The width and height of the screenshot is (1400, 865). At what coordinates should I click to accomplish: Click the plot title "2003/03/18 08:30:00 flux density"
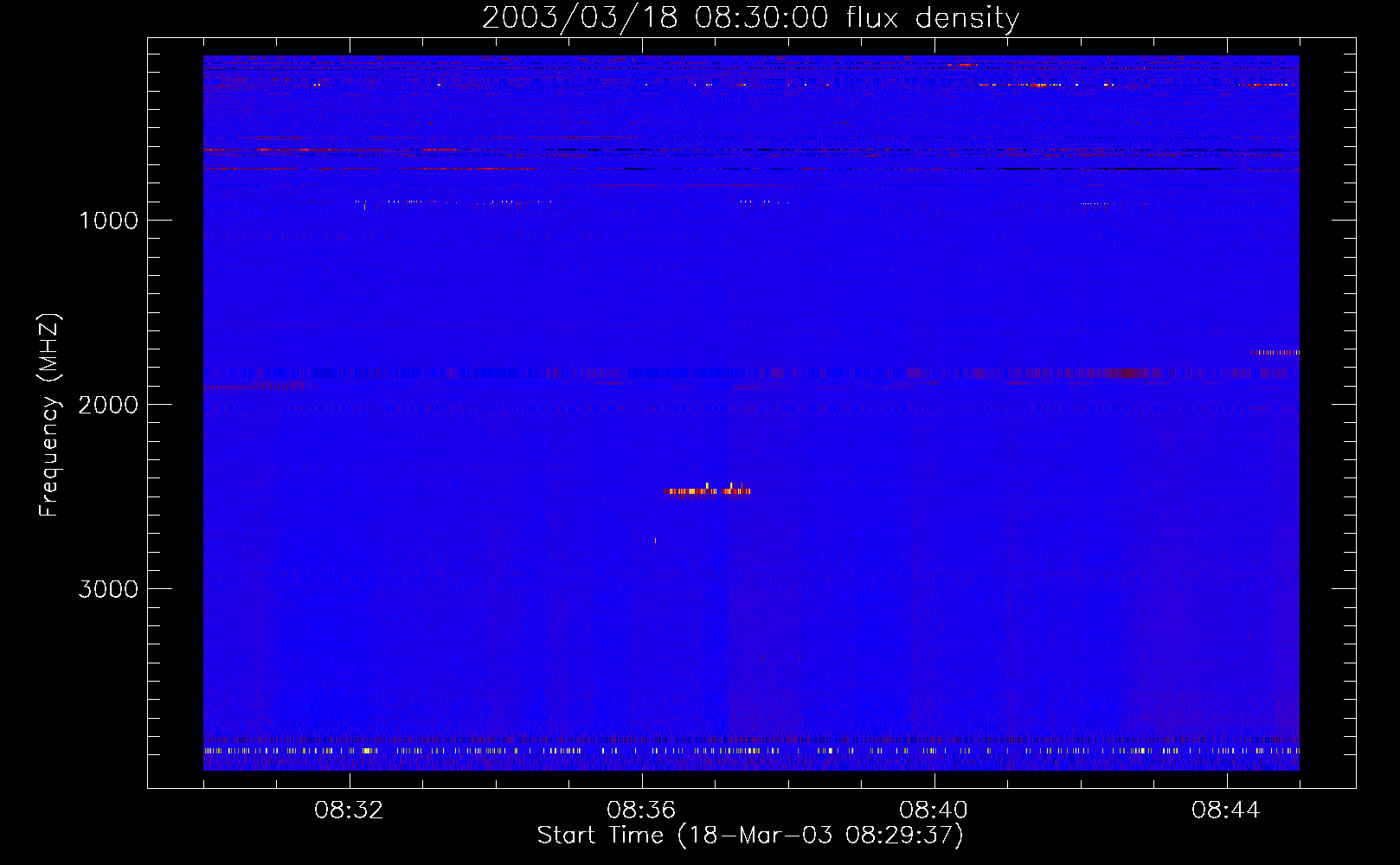coord(750,18)
